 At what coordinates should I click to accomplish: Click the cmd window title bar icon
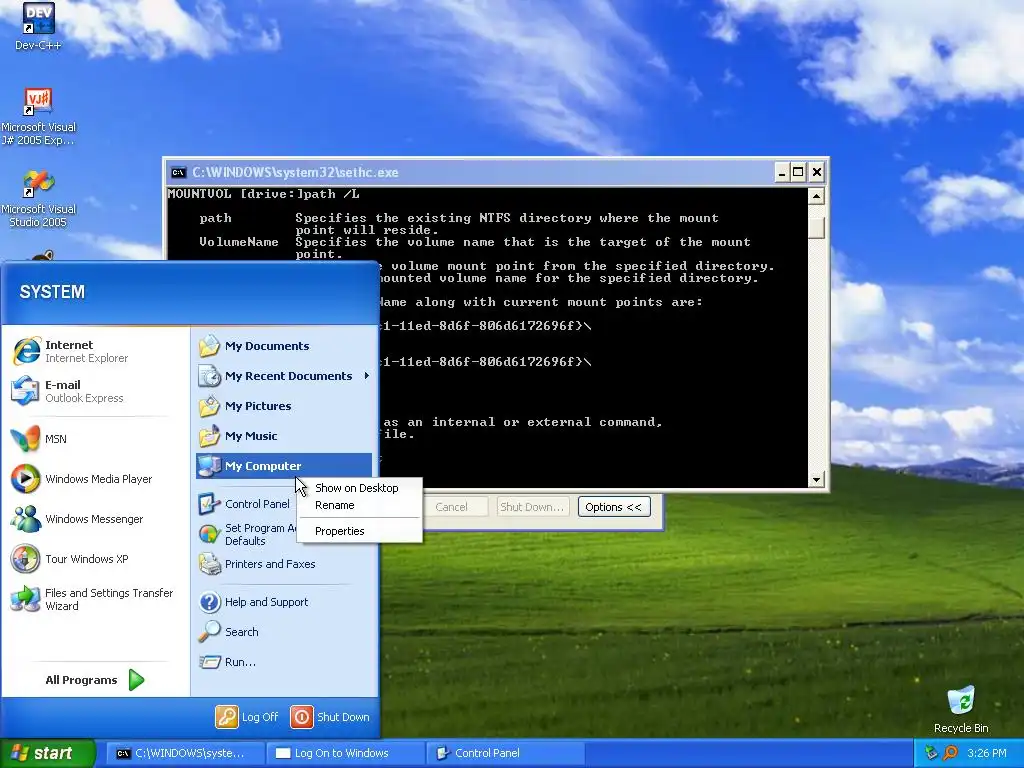[178, 172]
